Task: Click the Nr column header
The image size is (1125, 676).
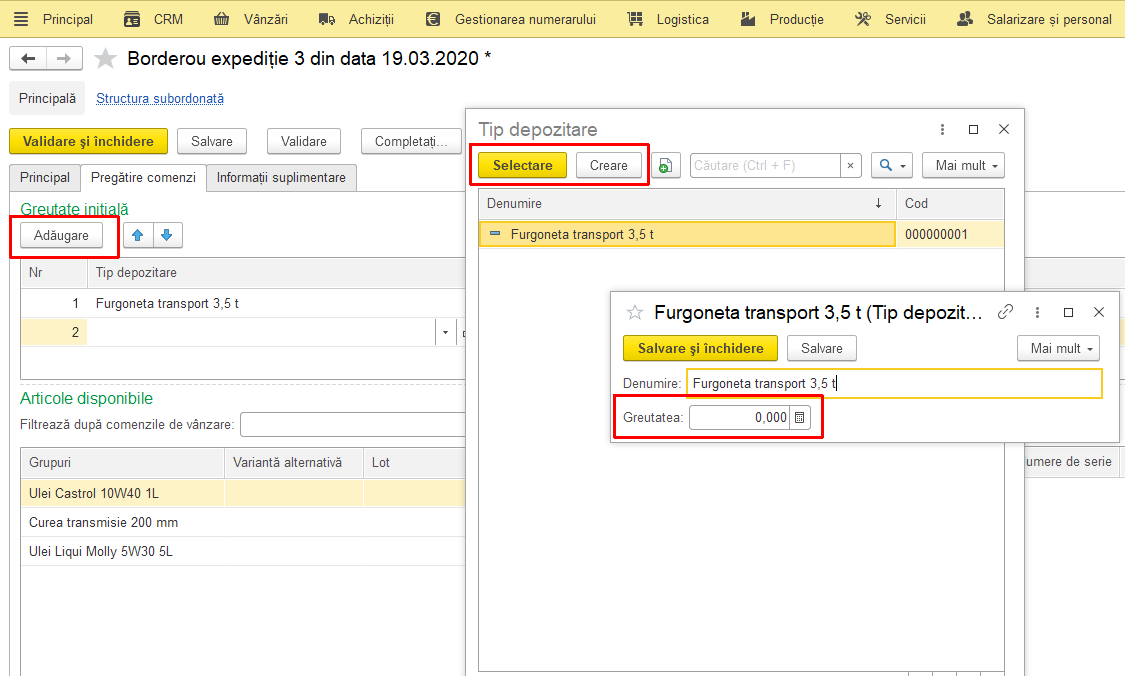Action: pyautogui.click(x=54, y=273)
